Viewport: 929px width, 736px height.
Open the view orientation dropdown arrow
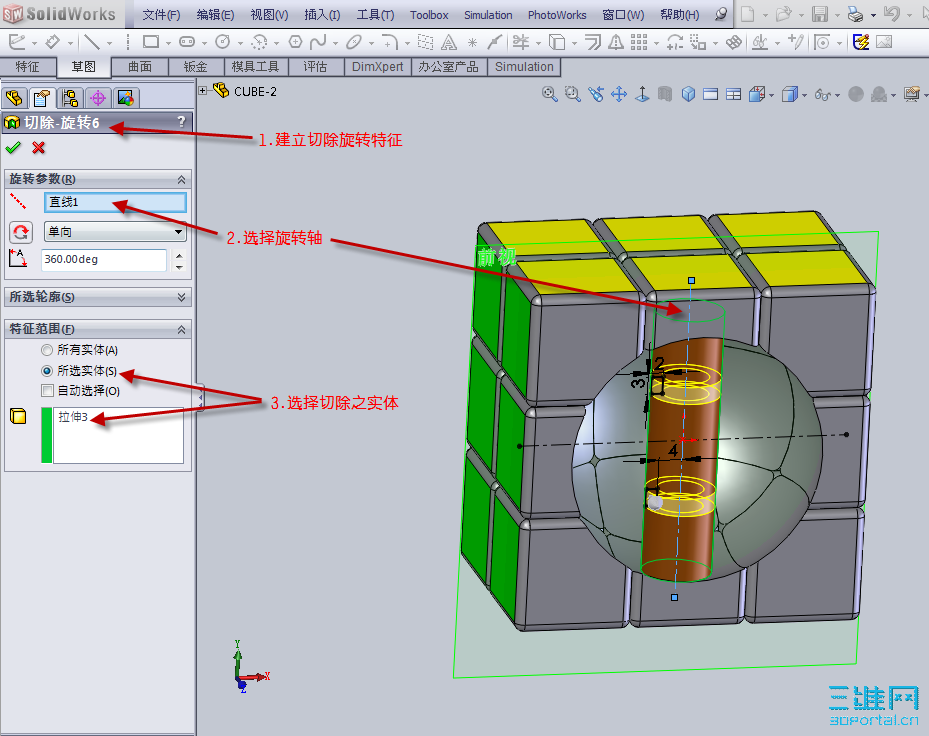tap(771, 95)
